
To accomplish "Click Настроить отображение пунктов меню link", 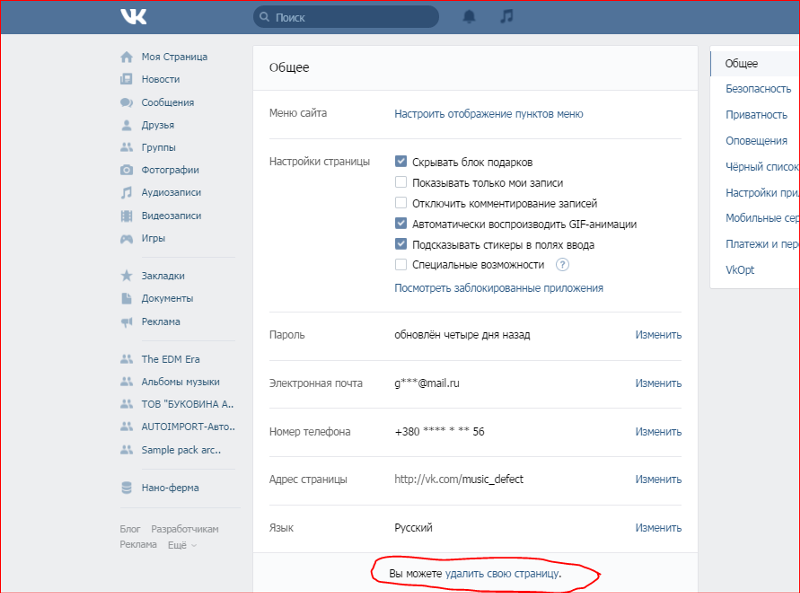I will 488,114.
